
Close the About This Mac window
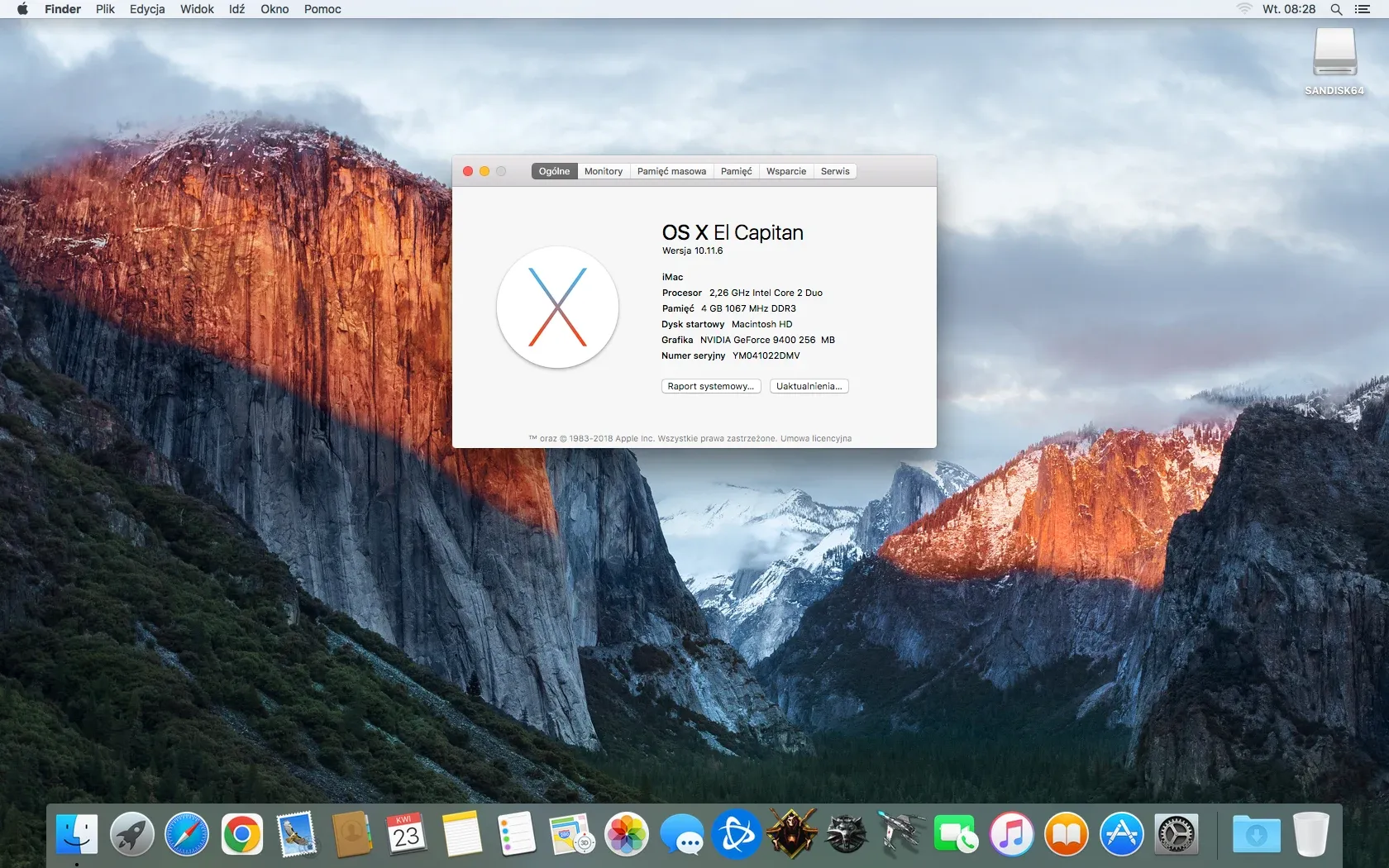click(468, 171)
